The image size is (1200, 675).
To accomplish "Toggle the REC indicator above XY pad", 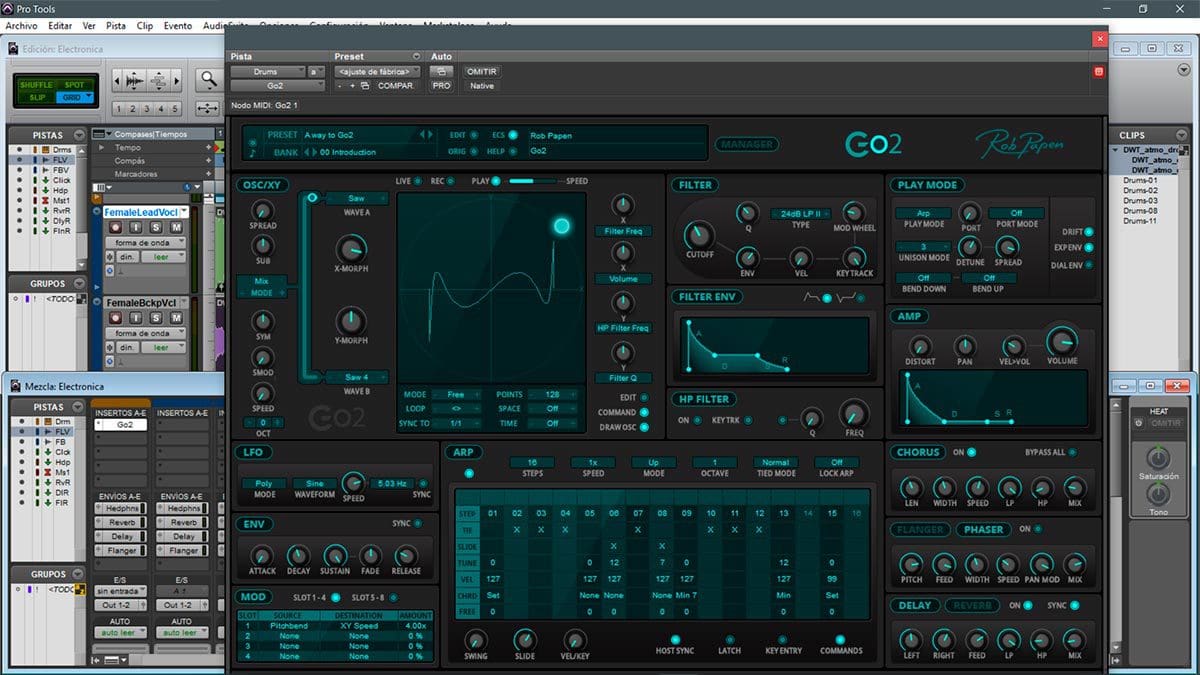I will point(452,181).
